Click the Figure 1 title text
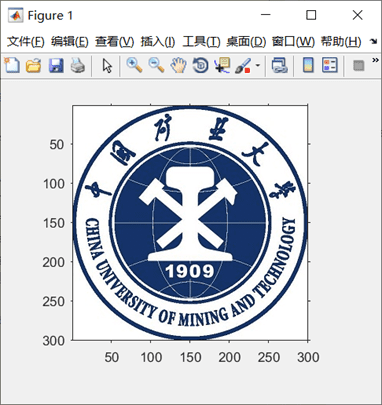This screenshot has height=405, width=382. coord(50,15)
